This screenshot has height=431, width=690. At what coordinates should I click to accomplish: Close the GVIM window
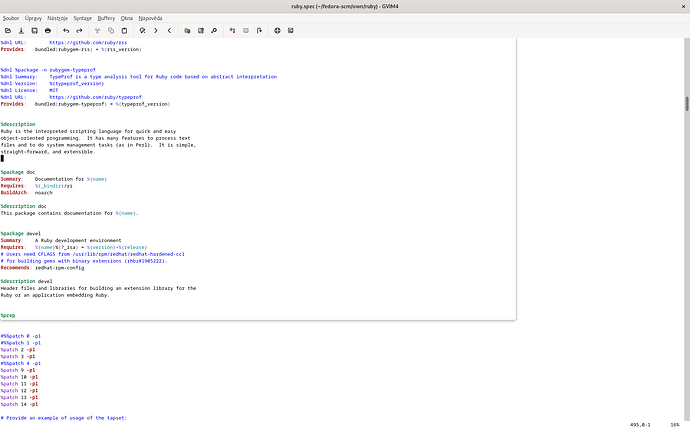point(683,6)
